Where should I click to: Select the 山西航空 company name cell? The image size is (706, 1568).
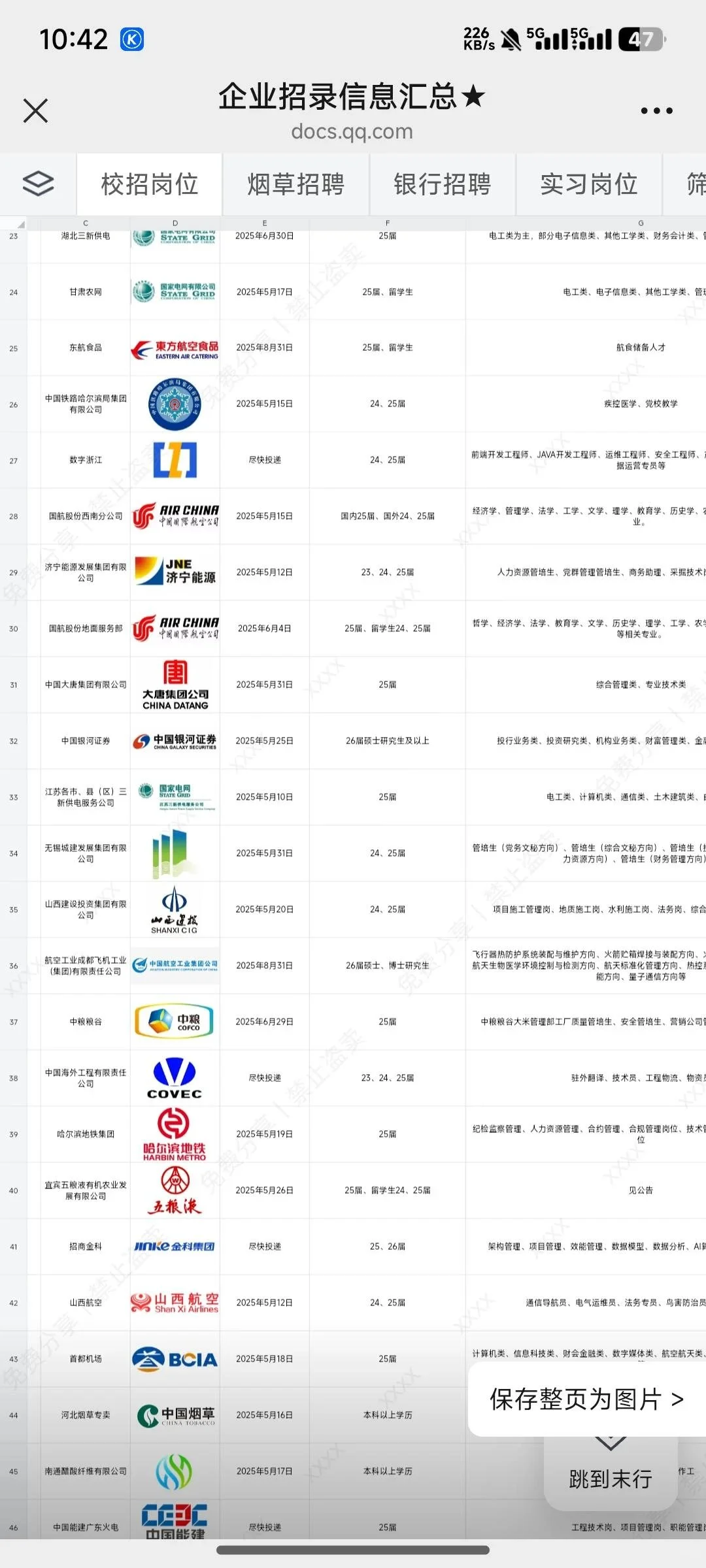(x=86, y=1303)
